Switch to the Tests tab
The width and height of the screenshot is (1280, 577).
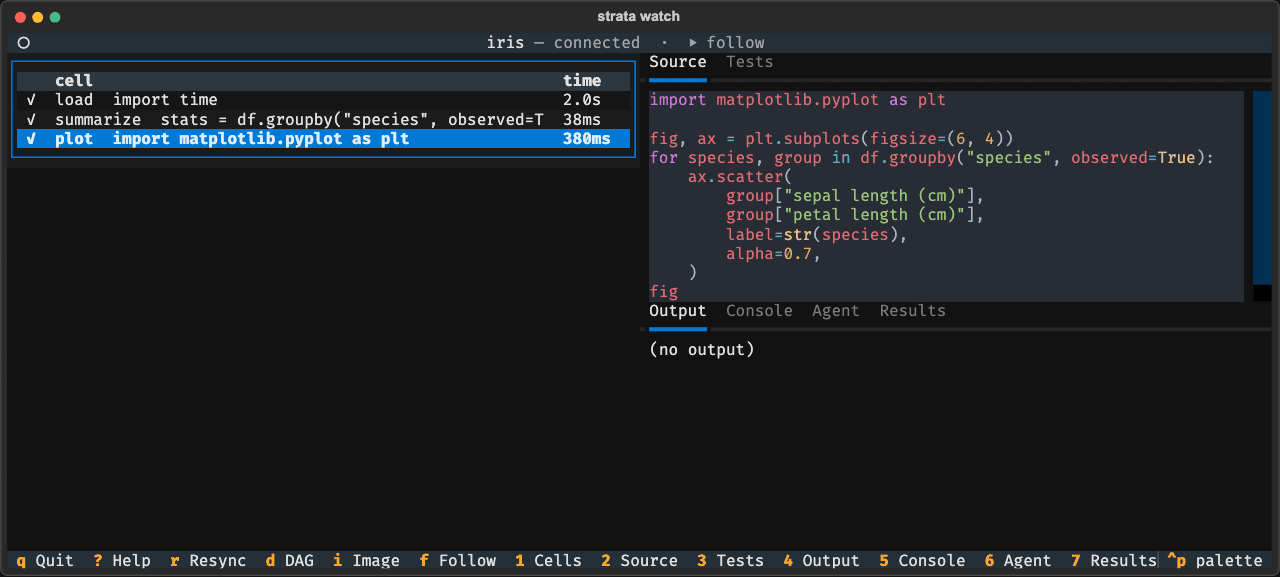(750, 62)
